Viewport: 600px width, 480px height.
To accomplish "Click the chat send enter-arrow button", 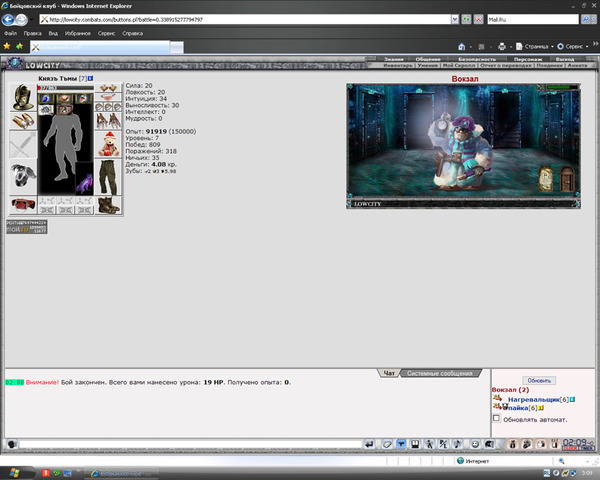I will coord(369,444).
